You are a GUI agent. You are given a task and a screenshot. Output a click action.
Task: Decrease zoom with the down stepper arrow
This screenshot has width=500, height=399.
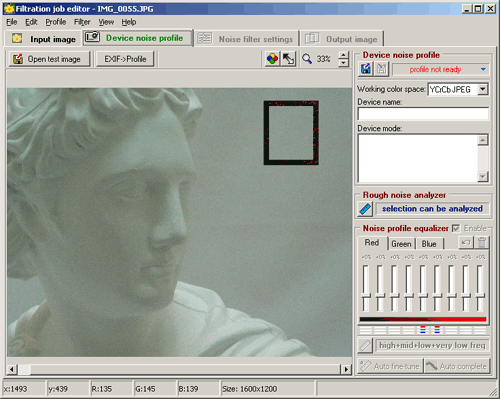point(343,63)
